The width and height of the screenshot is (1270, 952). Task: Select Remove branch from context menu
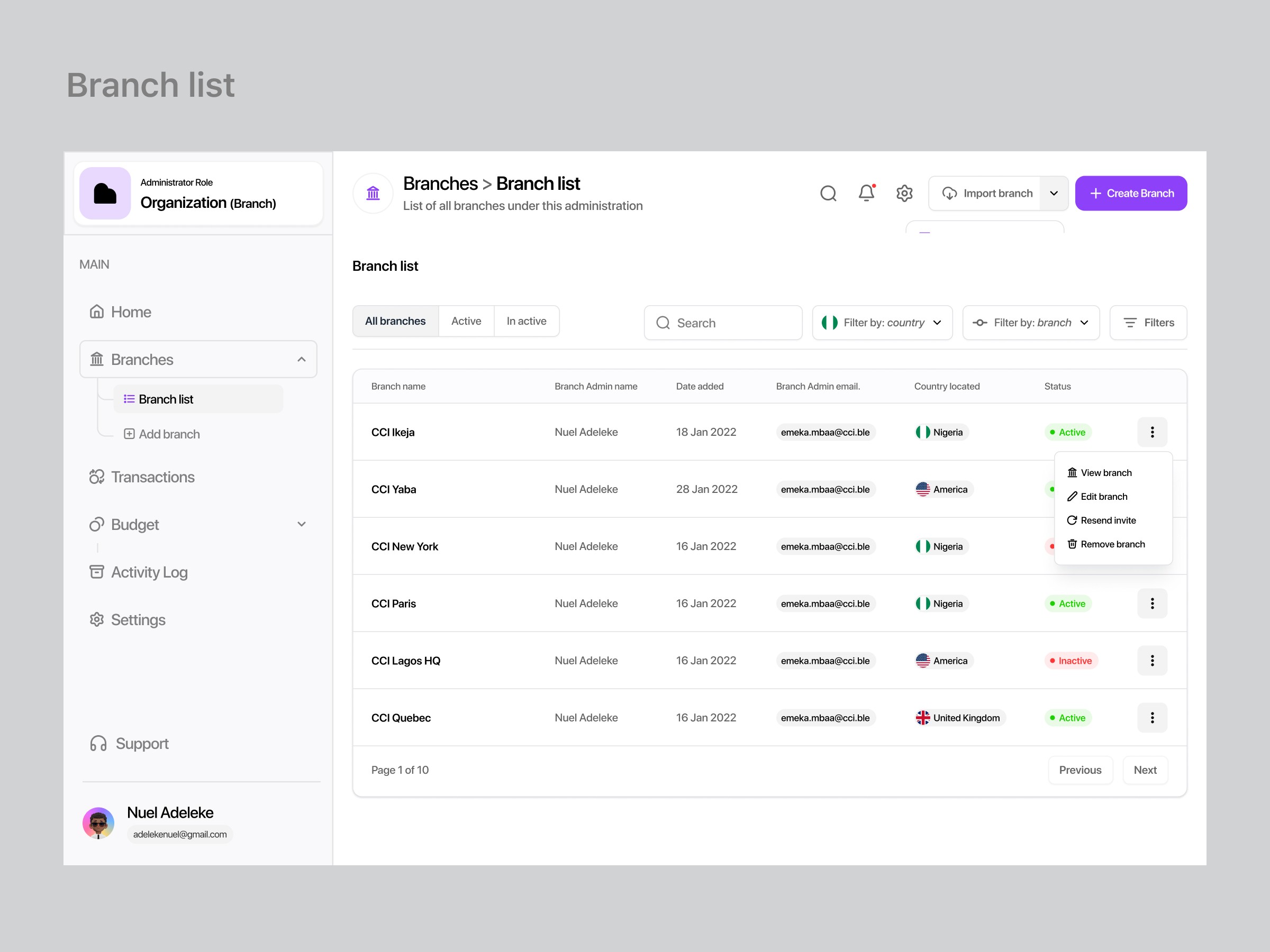click(x=1112, y=544)
